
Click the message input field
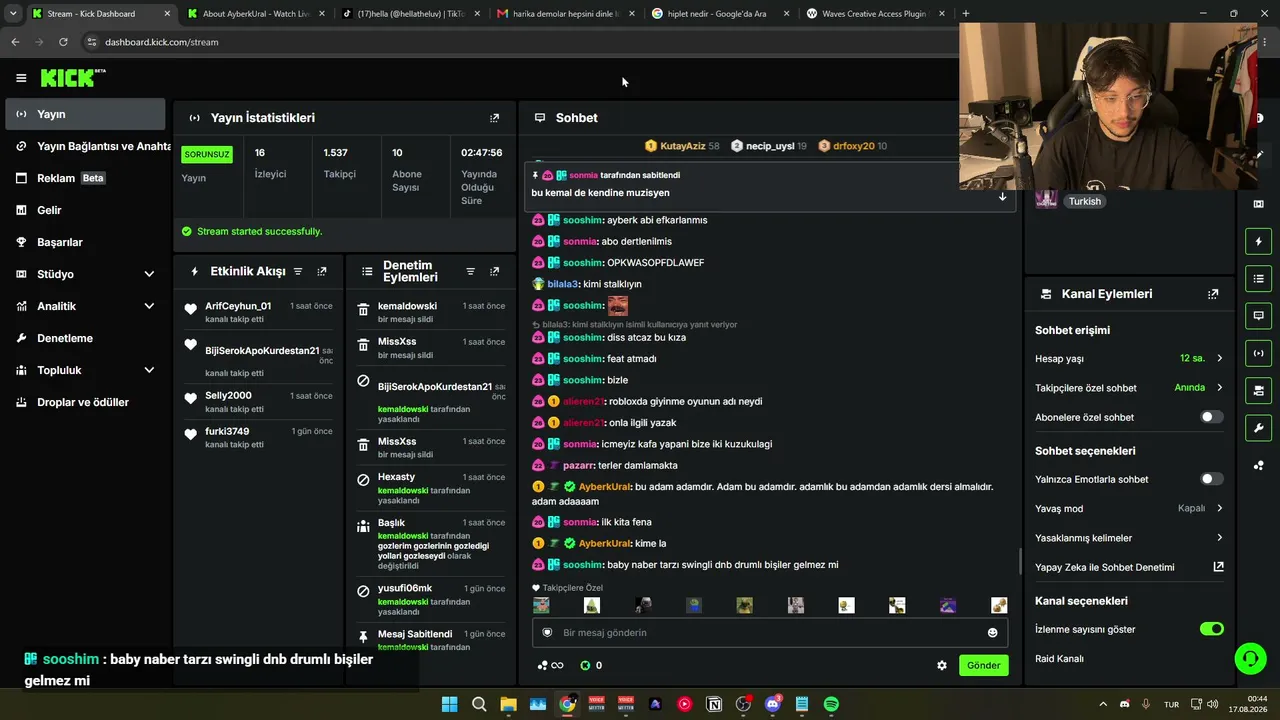(x=769, y=633)
